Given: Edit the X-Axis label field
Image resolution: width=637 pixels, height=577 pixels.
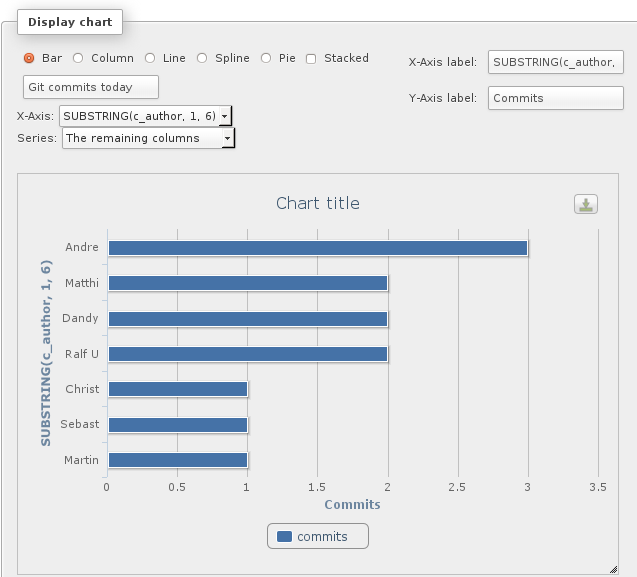Looking at the screenshot, I should tap(555, 62).
